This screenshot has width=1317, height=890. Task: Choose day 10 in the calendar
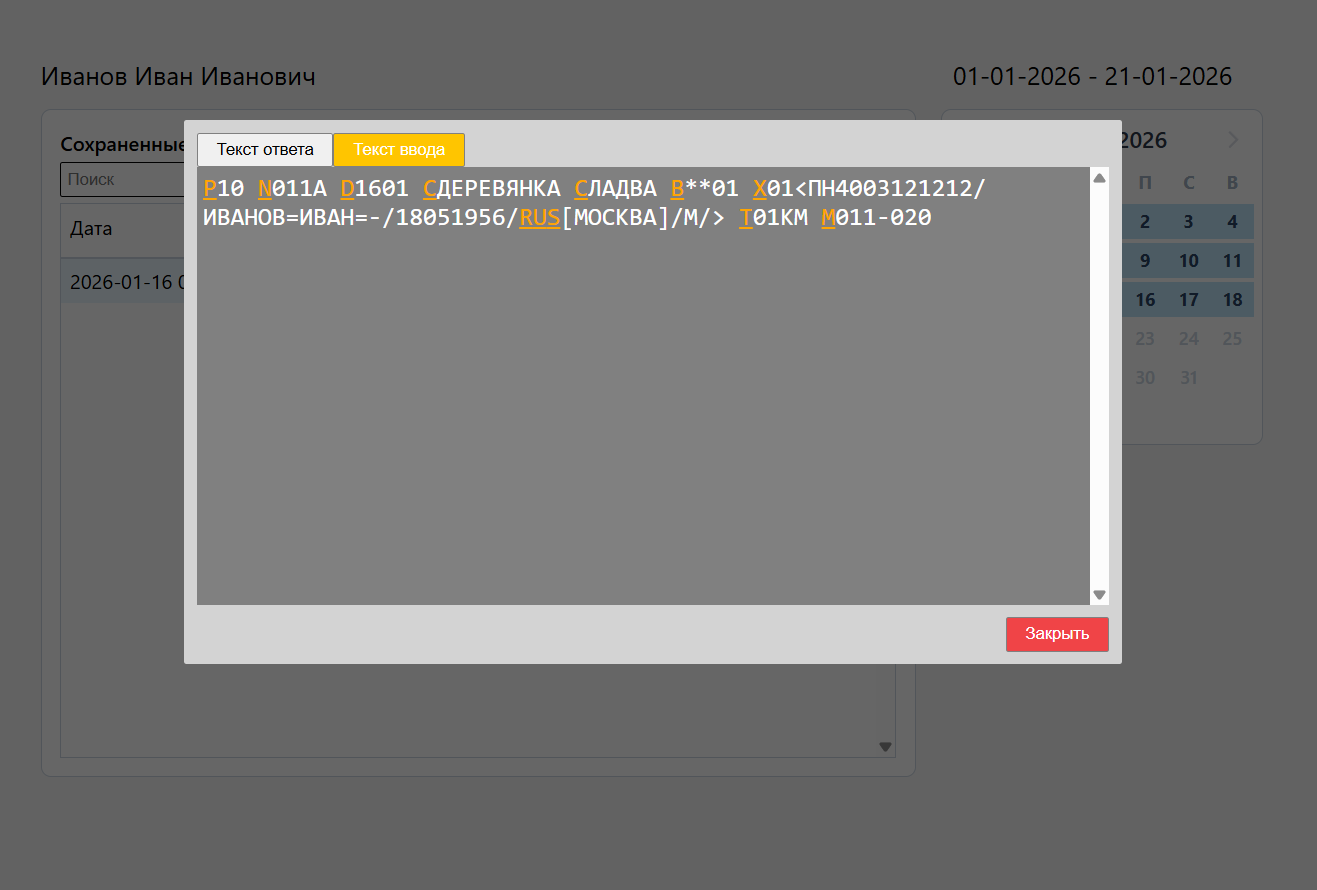click(1188, 261)
